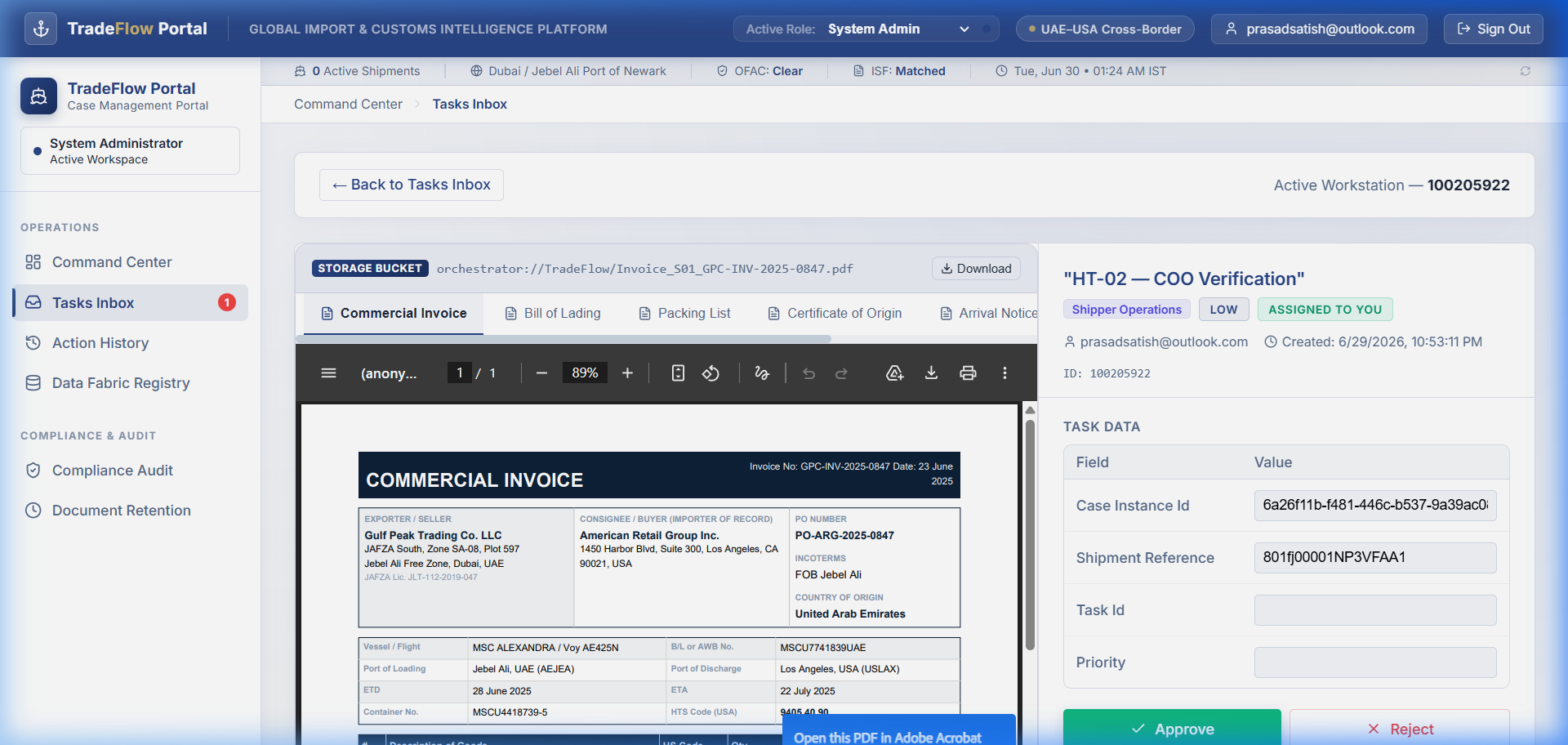Viewport: 1568px width, 745px height.
Task: Fit PDF page to width
Action: [x=678, y=373]
